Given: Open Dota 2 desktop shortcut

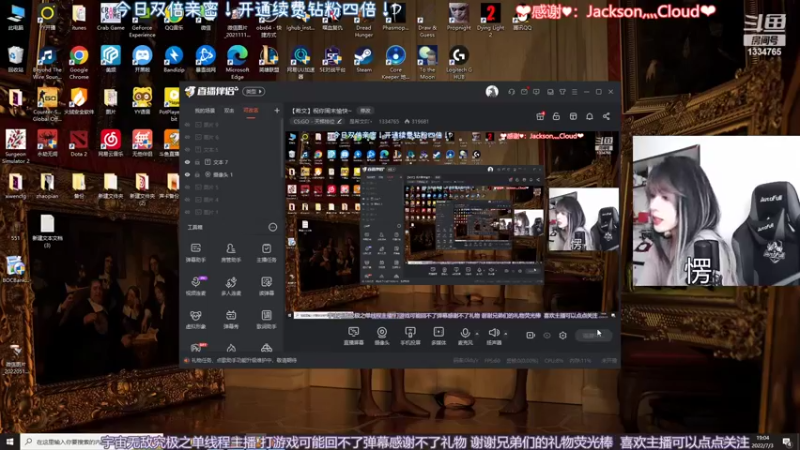Looking at the screenshot, I should (79, 143).
